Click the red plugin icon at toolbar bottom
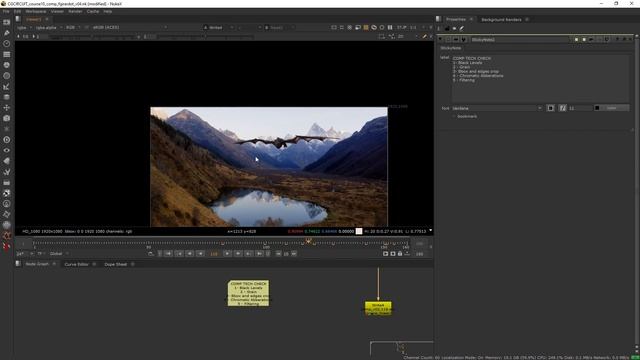Viewport: 640px width, 360px height. tap(7, 247)
